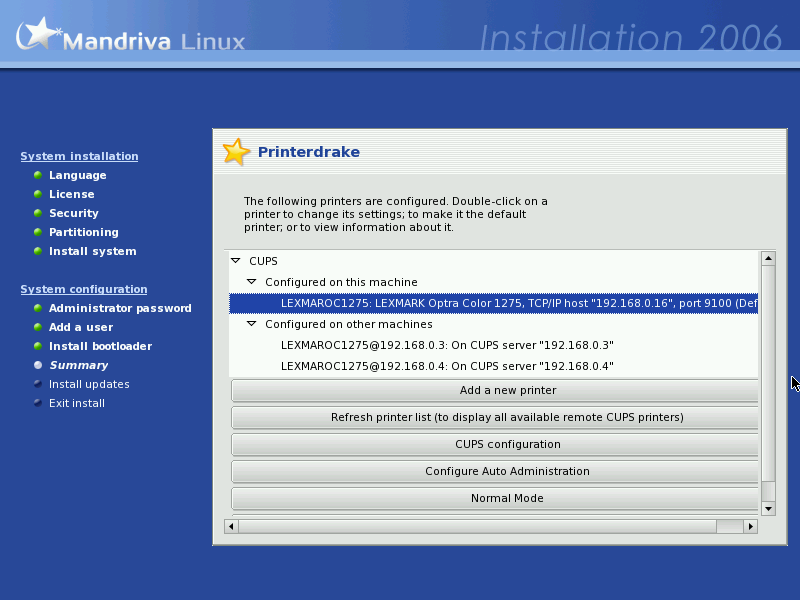Viewport: 800px width, 600px height.
Task: Click 'Configured on this machine' label
Action: point(341,282)
